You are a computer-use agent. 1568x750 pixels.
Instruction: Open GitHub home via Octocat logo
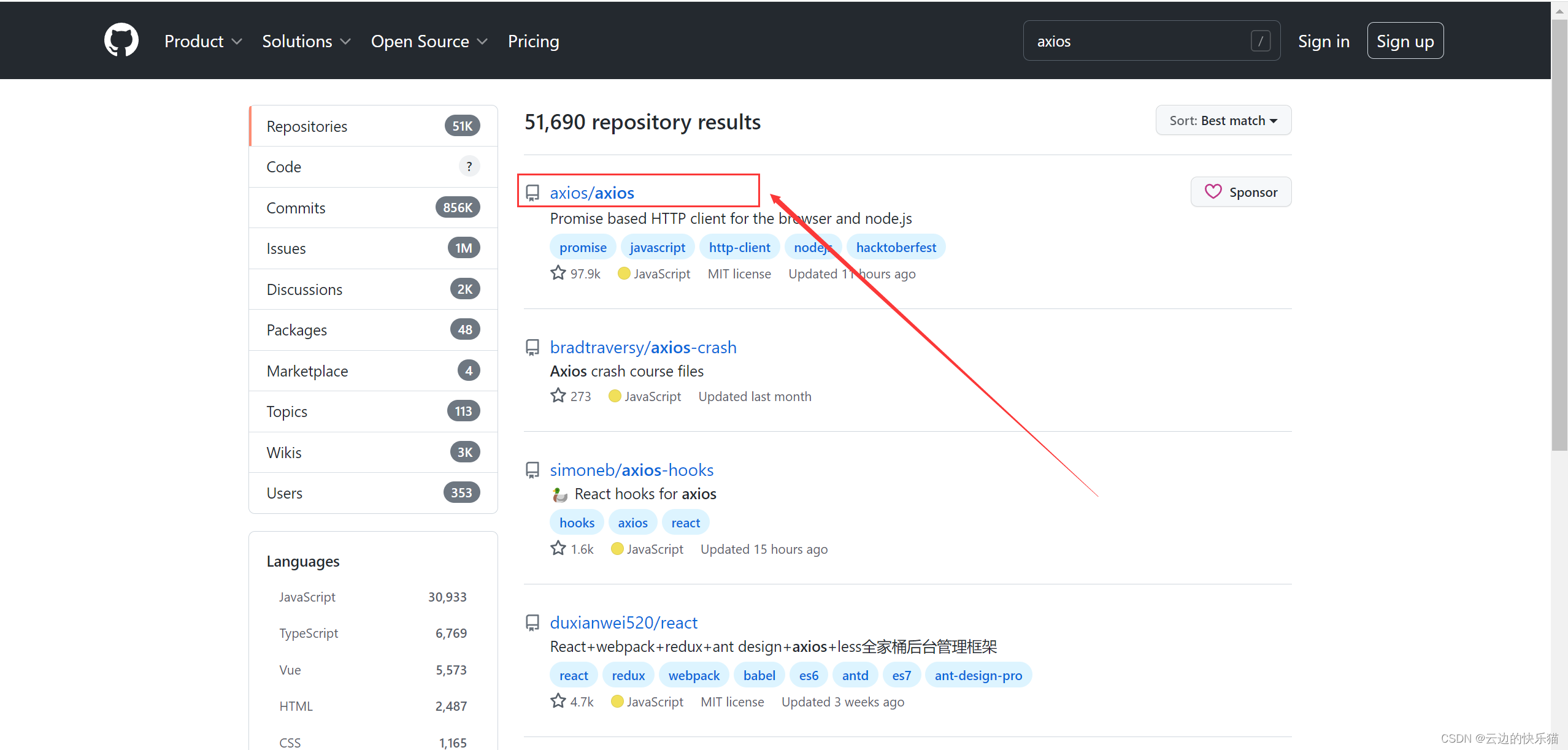pyautogui.click(x=121, y=40)
